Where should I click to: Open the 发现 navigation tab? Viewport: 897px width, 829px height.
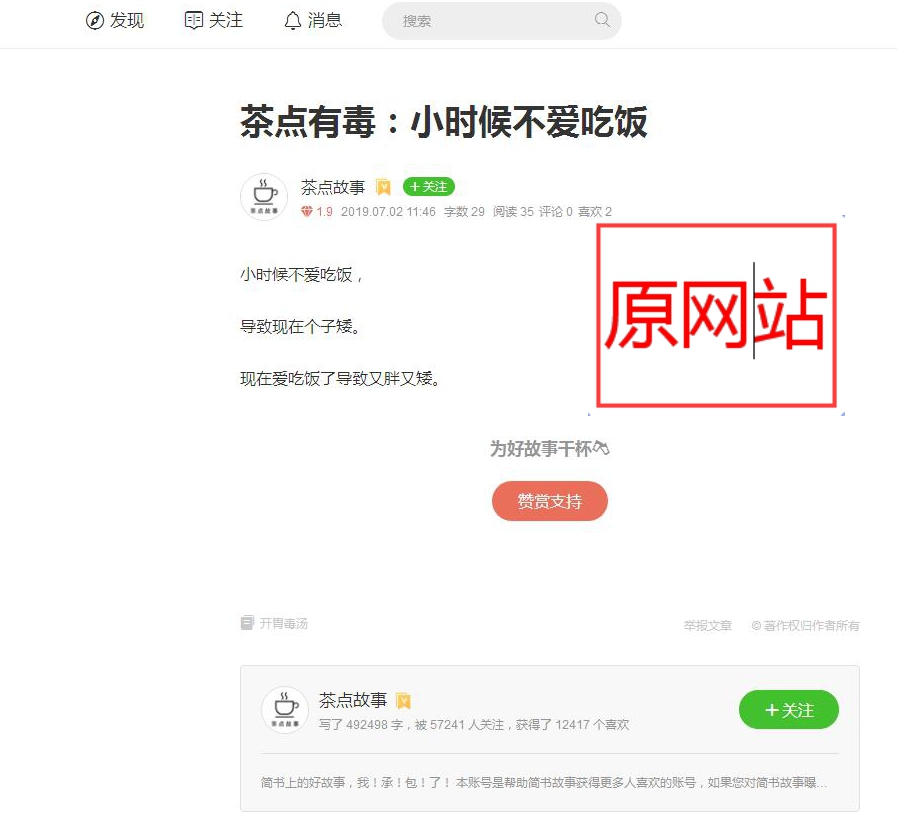point(114,21)
